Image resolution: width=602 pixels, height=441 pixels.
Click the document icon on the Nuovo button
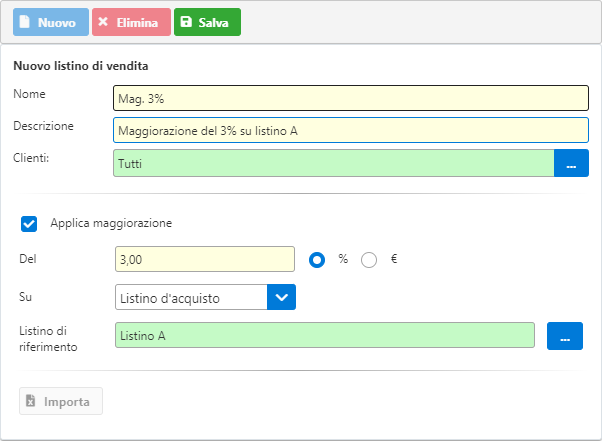24,21
